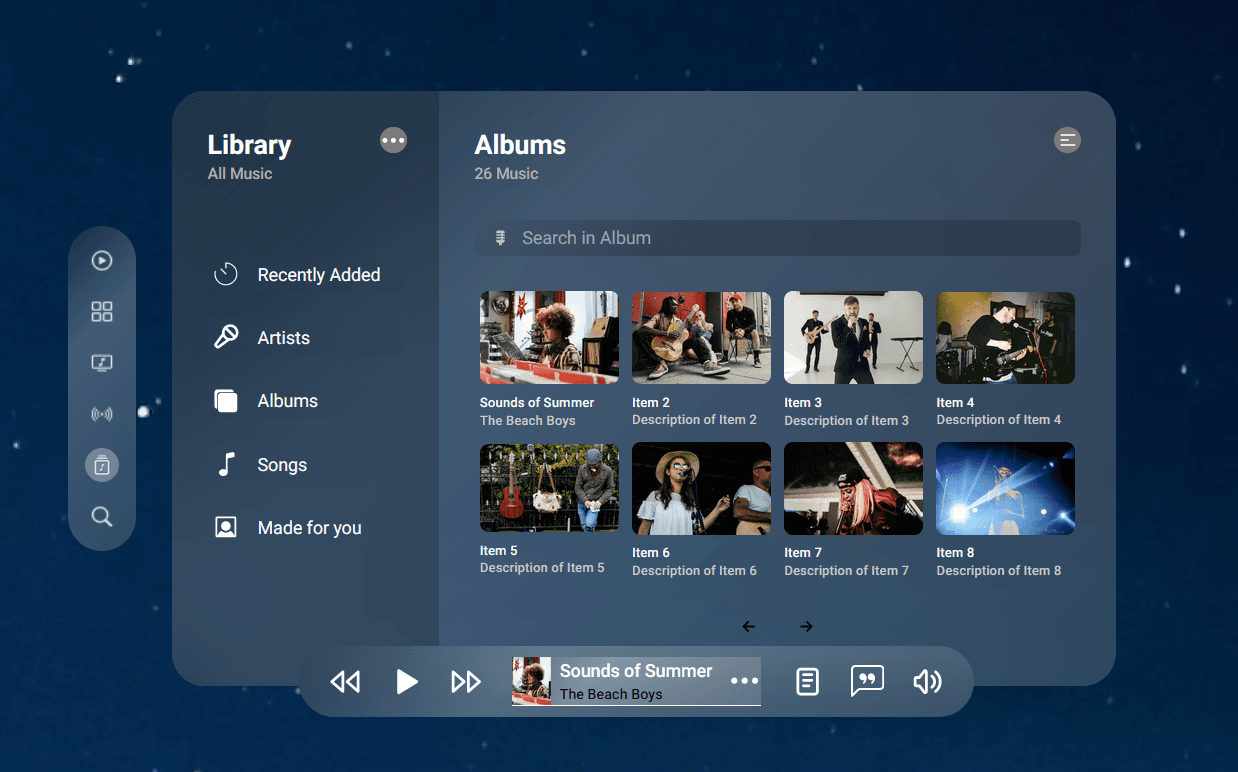Screen dimensions: 1238x772
Task: Go to next albums page arrow
Action: (806, 627)
